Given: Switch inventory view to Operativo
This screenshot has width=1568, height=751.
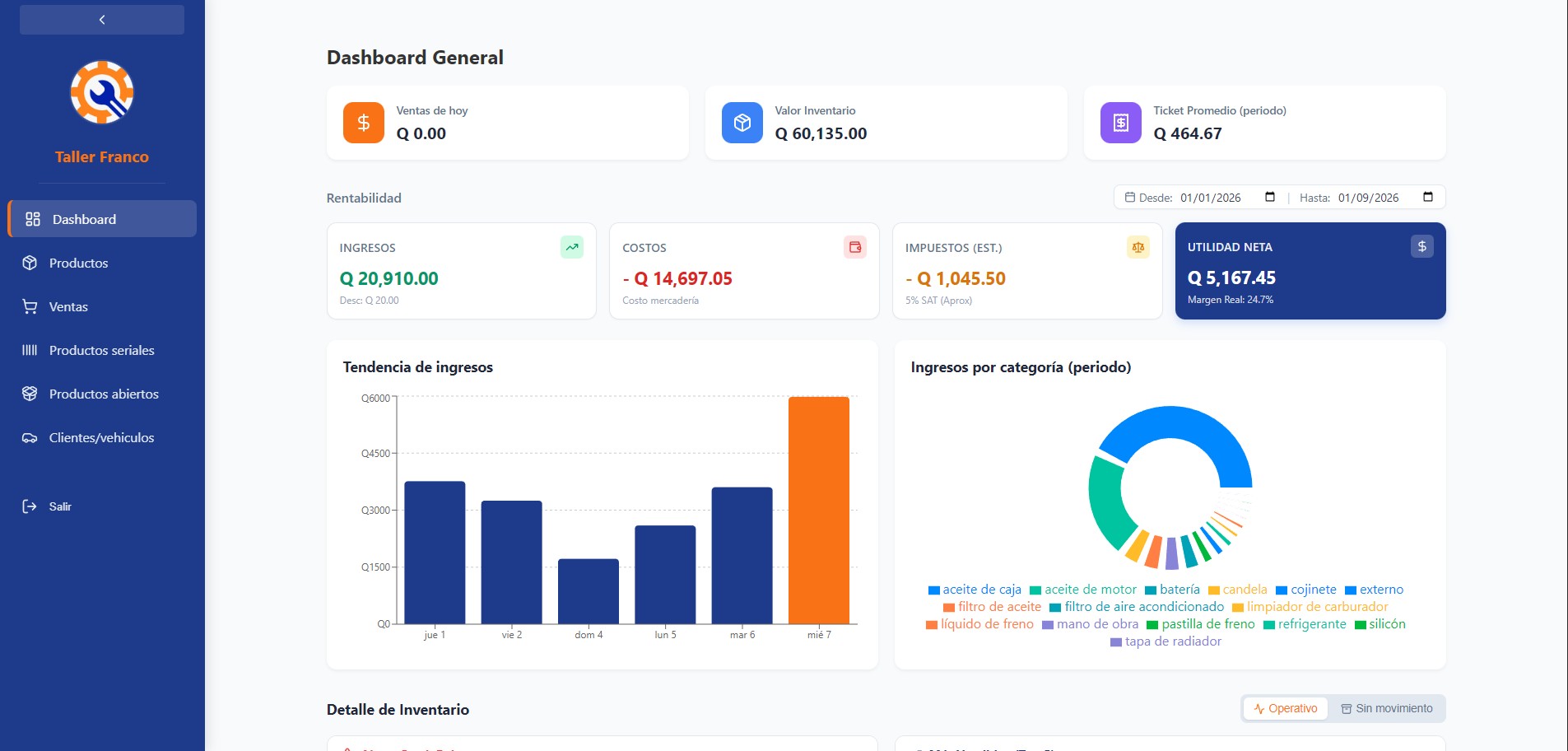Looking at the screenshot, I should pyautogui.click(x=1285, y=708).
